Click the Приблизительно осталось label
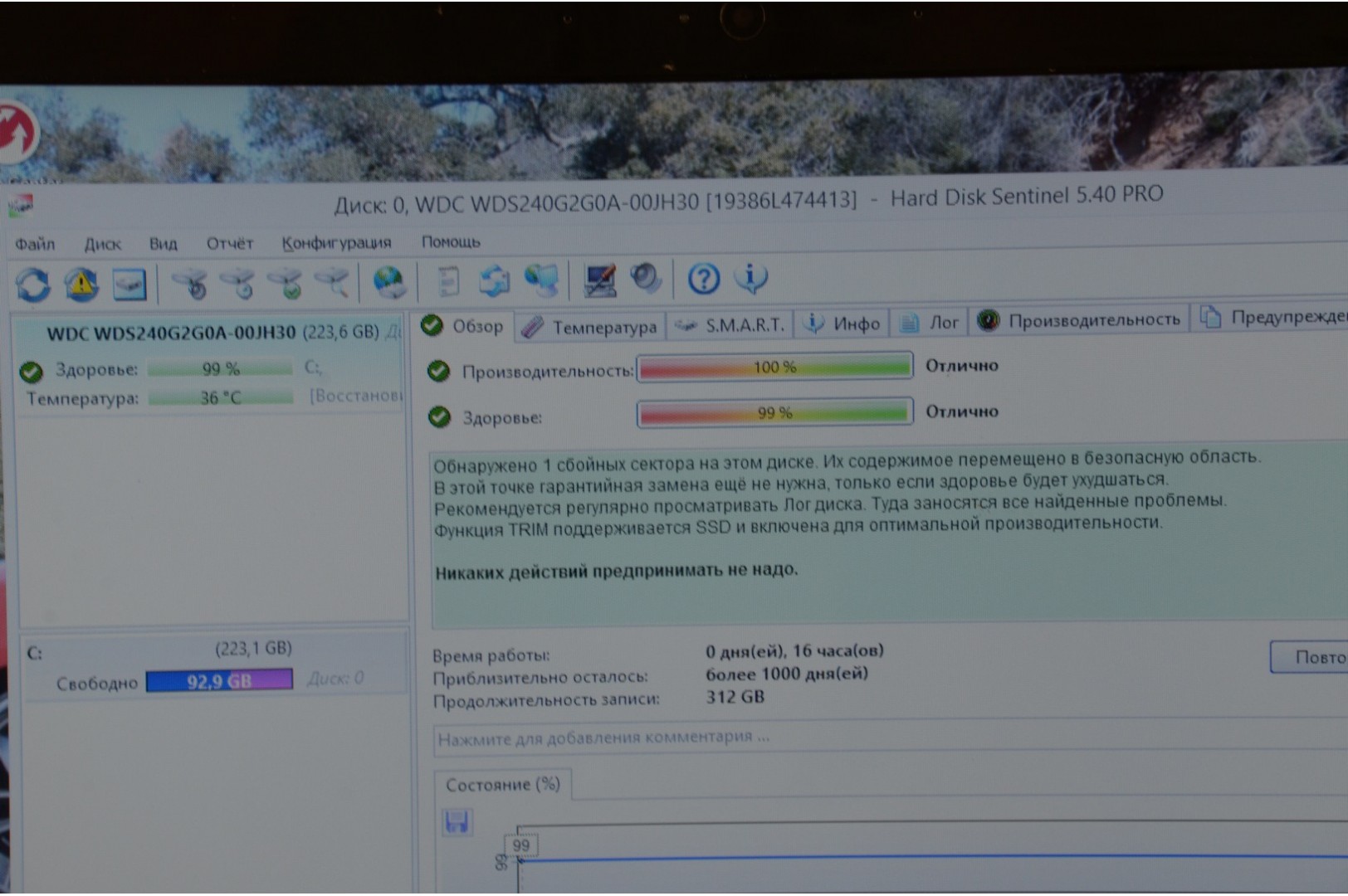 tap(540, 678)
